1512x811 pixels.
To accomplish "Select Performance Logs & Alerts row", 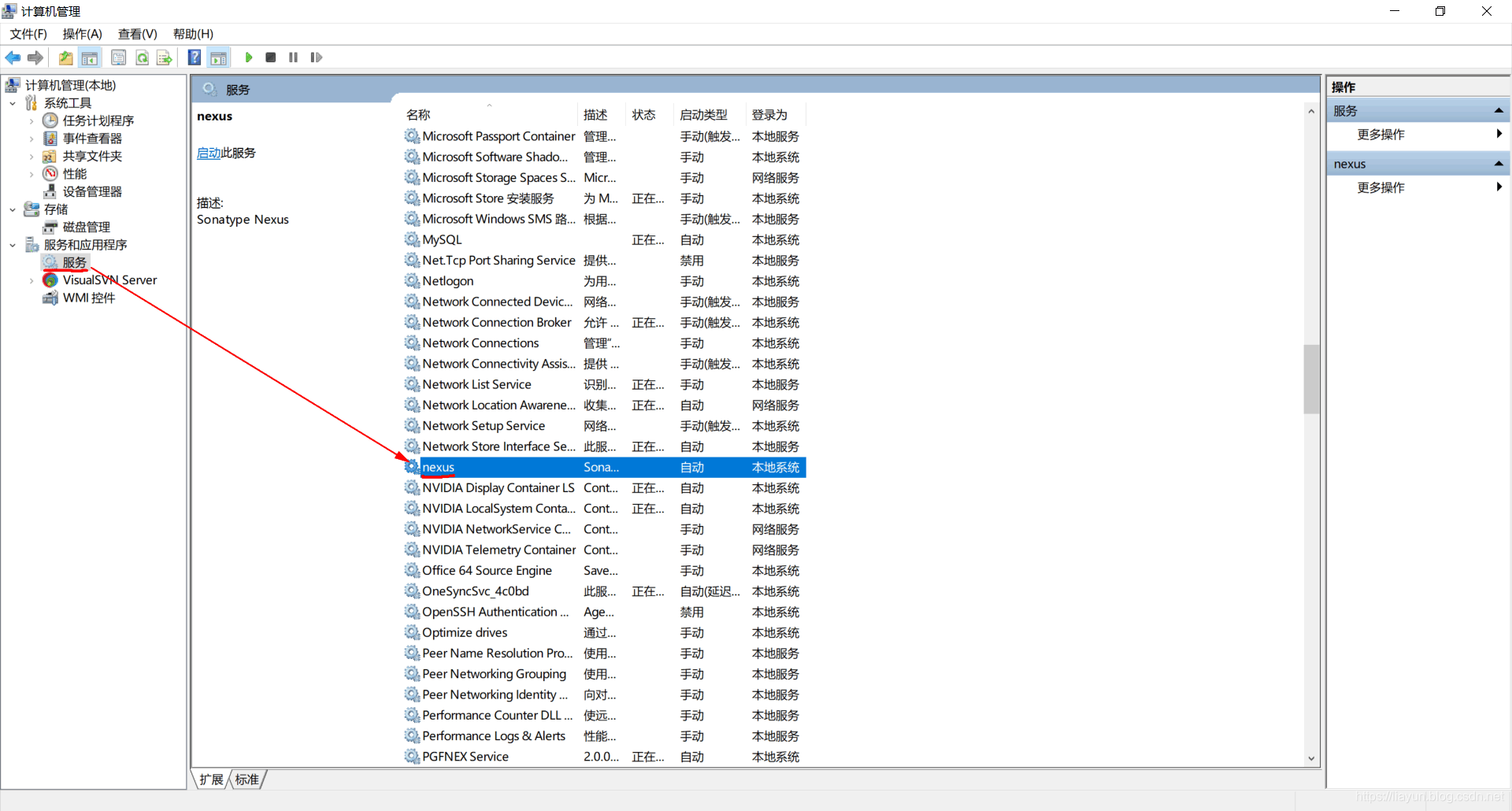I will click(x=604, y=736).
